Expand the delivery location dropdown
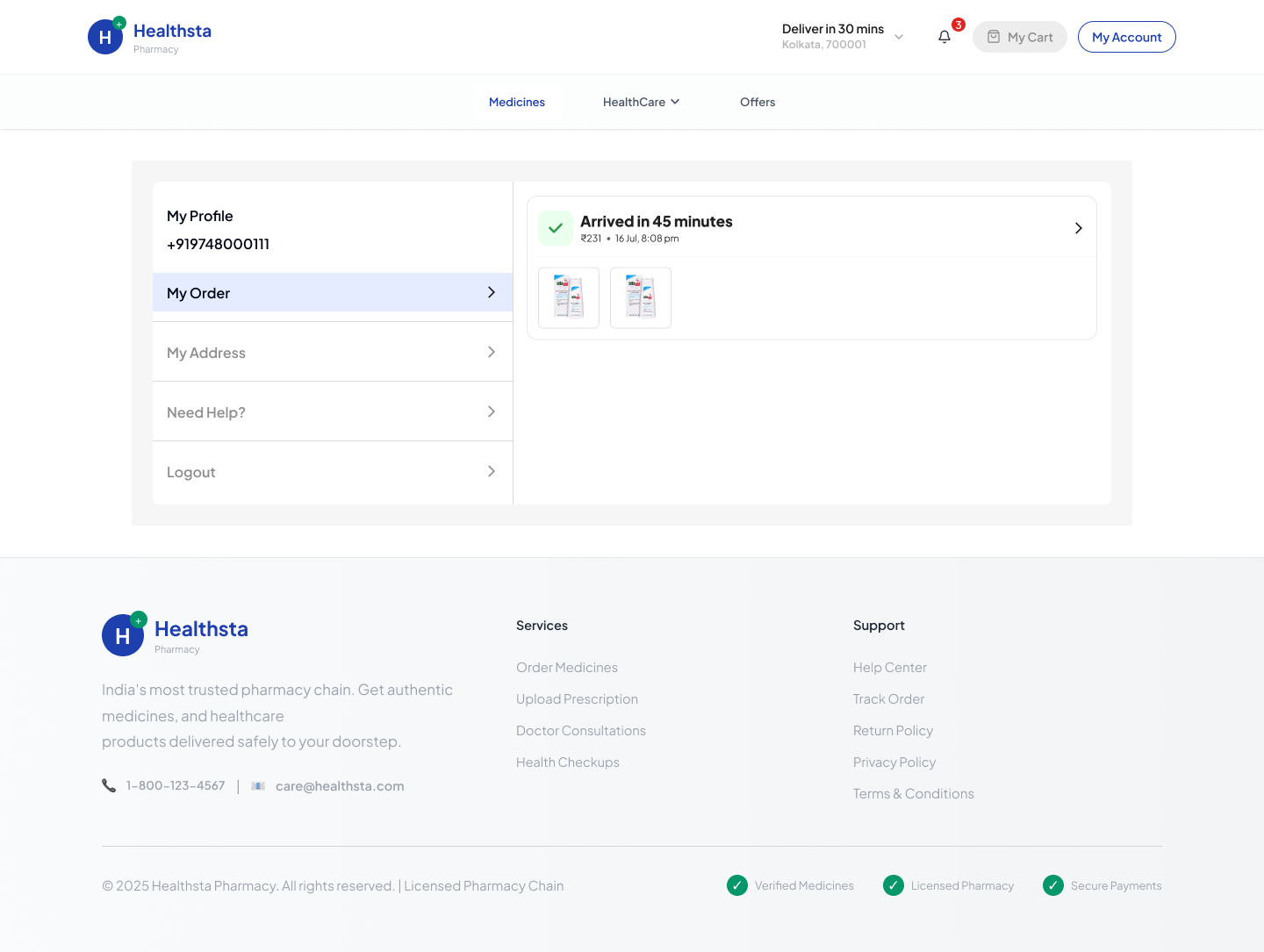The width and height of the screenshot is (1264, 952). (x=898, y=37)
